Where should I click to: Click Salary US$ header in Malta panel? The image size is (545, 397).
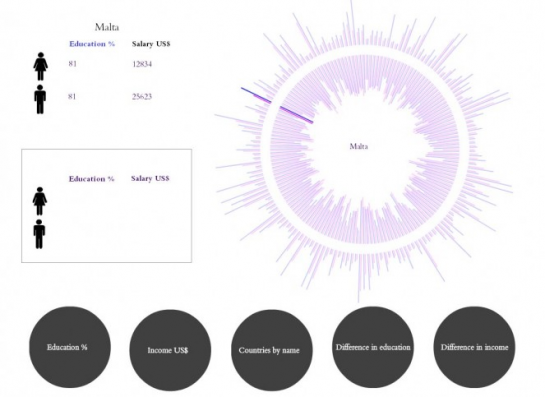click(151, 44)
